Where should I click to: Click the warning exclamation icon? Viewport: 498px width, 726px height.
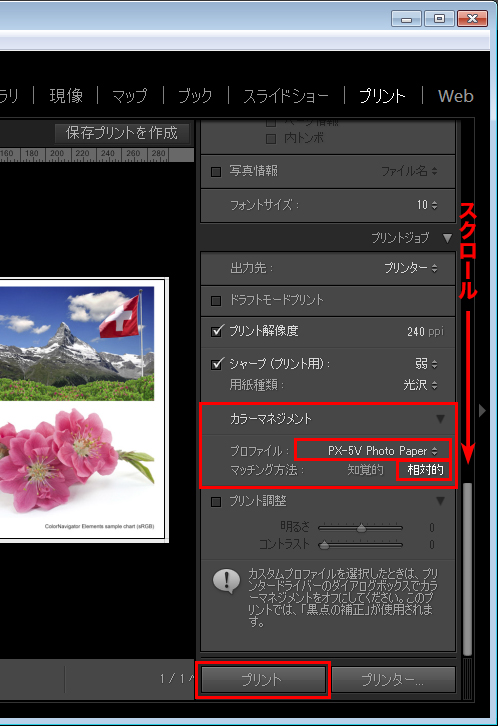coord(226,581)
